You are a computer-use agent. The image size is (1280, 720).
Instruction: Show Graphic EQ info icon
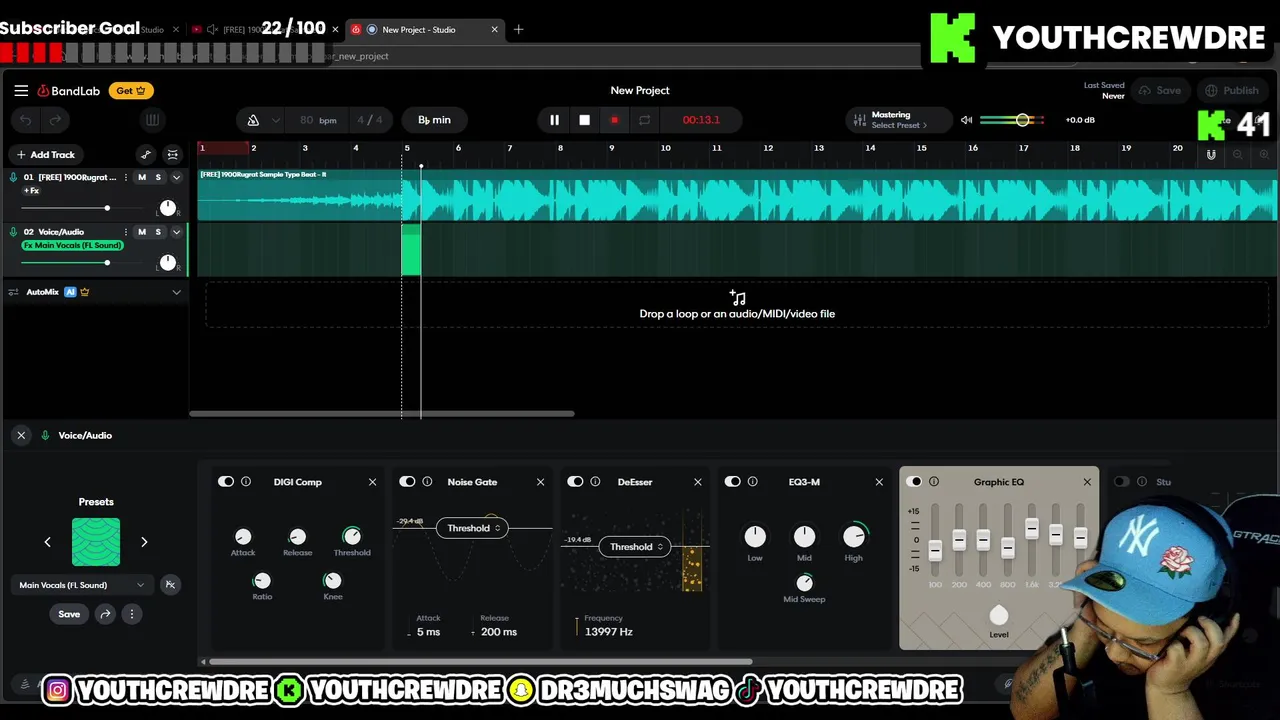934,482
